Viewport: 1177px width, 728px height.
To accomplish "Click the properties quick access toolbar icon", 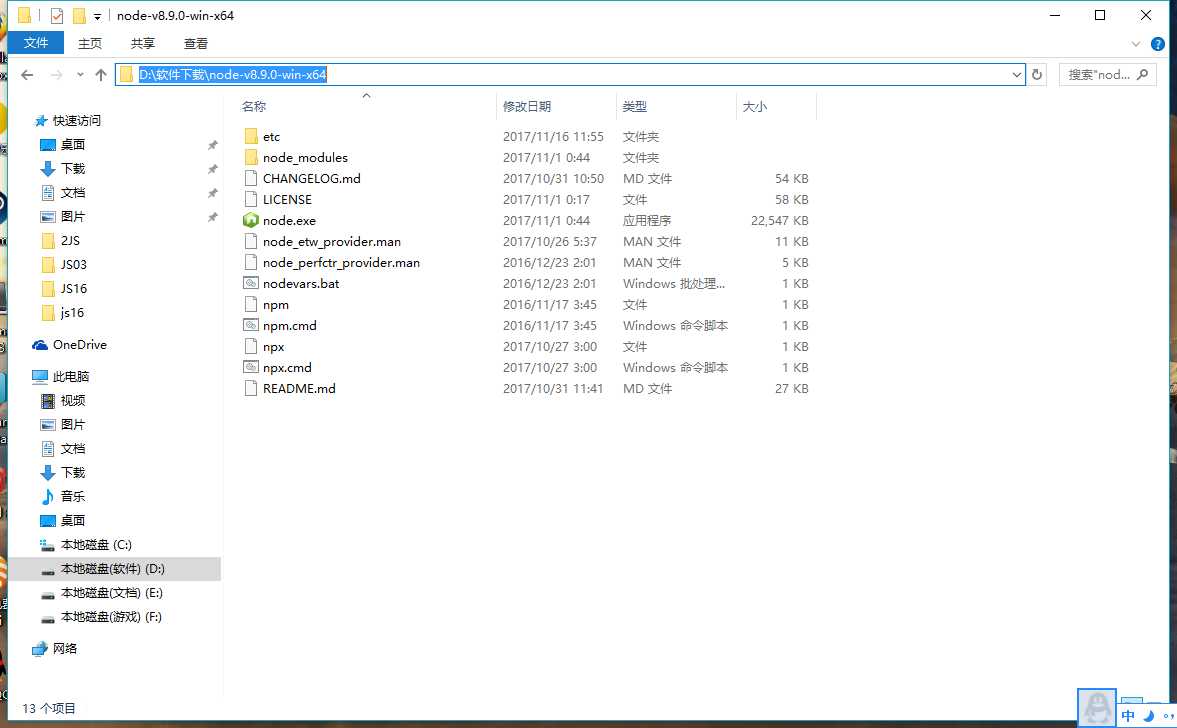I will [x=57, y=15].
